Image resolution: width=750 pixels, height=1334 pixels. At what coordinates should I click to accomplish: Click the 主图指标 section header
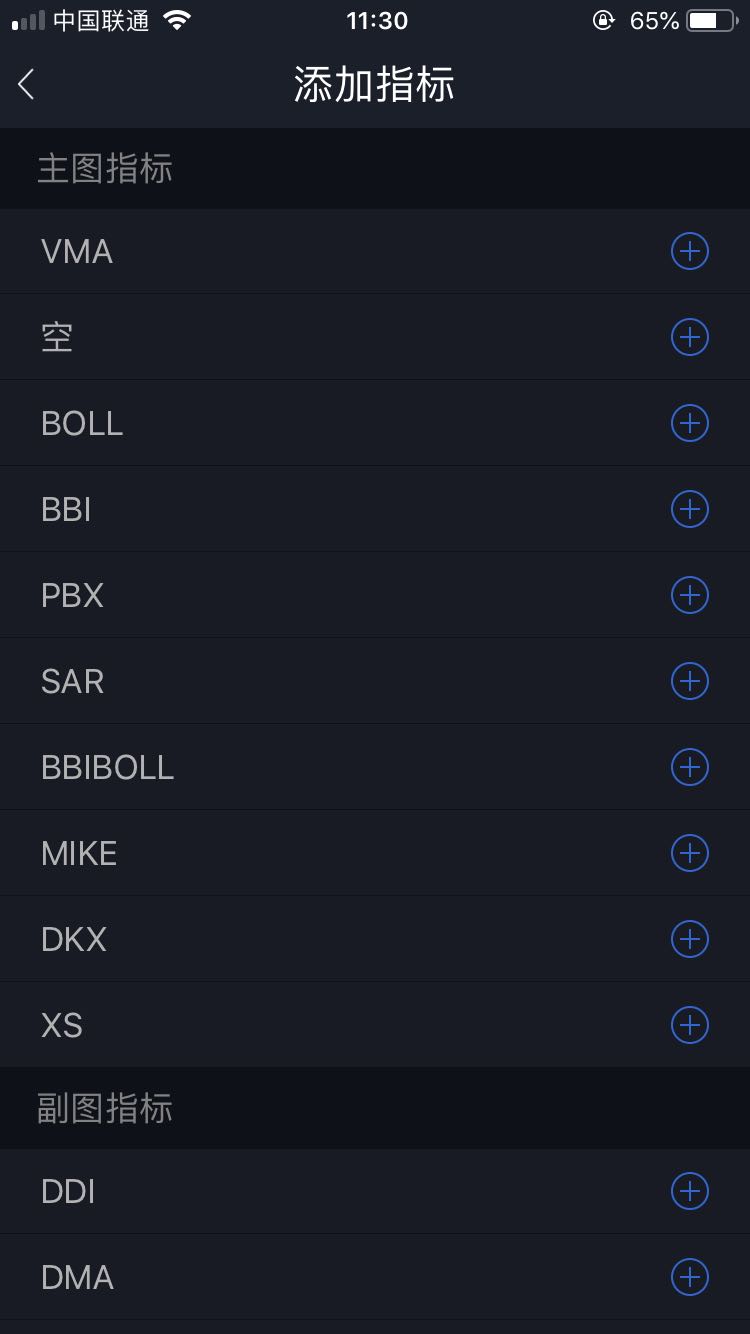tap(105, 169)
